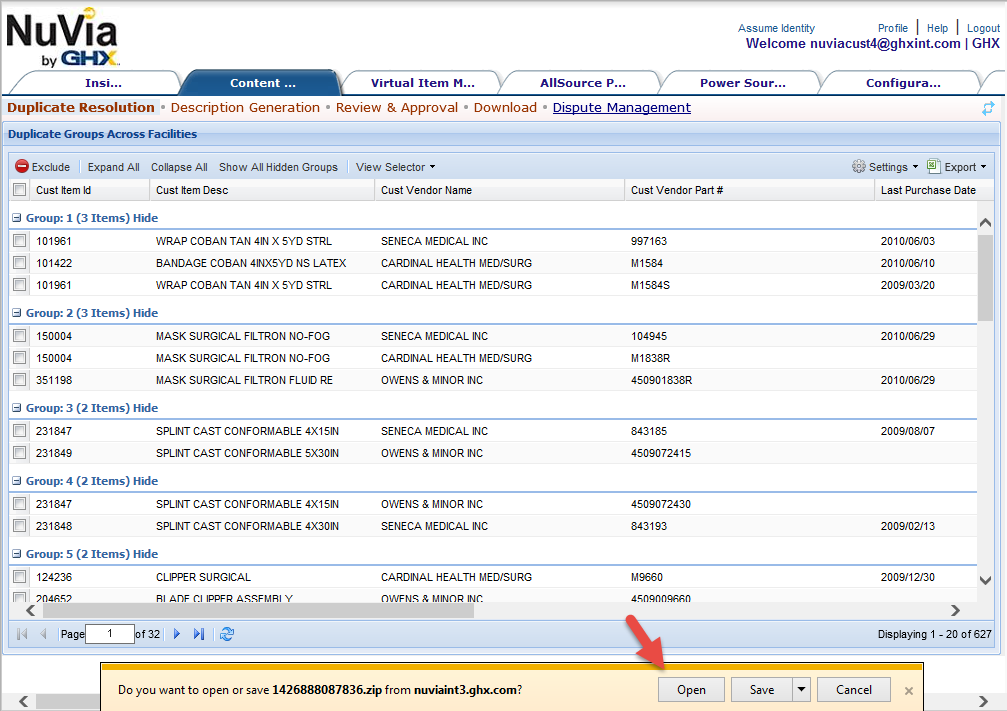Open the Profile link
The width and height of the screenshot is (1007, 711).
click(x=893, y=28)
